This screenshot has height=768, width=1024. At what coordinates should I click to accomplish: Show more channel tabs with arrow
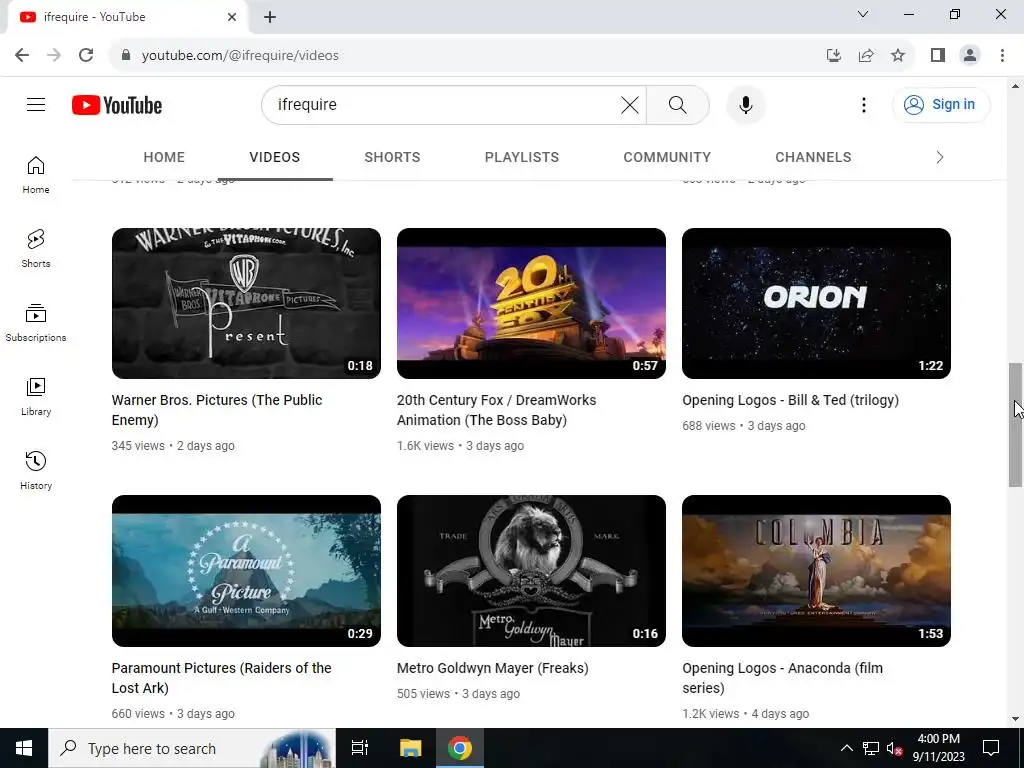point(939,157)
